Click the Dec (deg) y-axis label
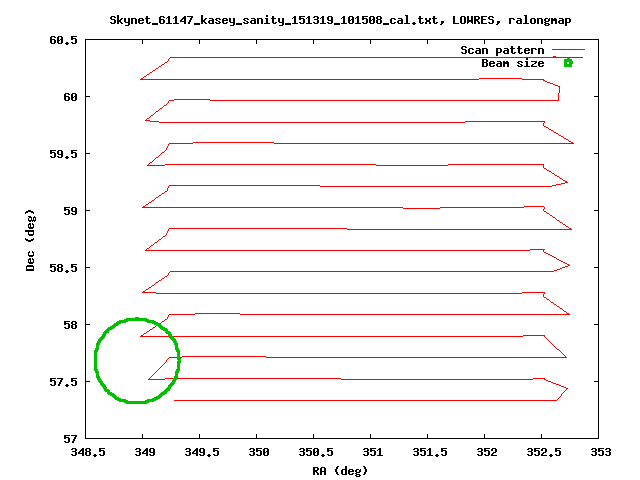The height and width of the screenshot is (480, 640). (31, 240)
